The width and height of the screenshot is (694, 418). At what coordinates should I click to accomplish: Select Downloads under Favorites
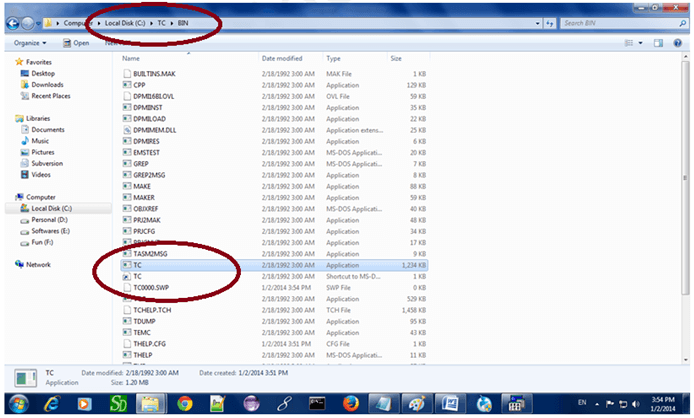[46, 85]
